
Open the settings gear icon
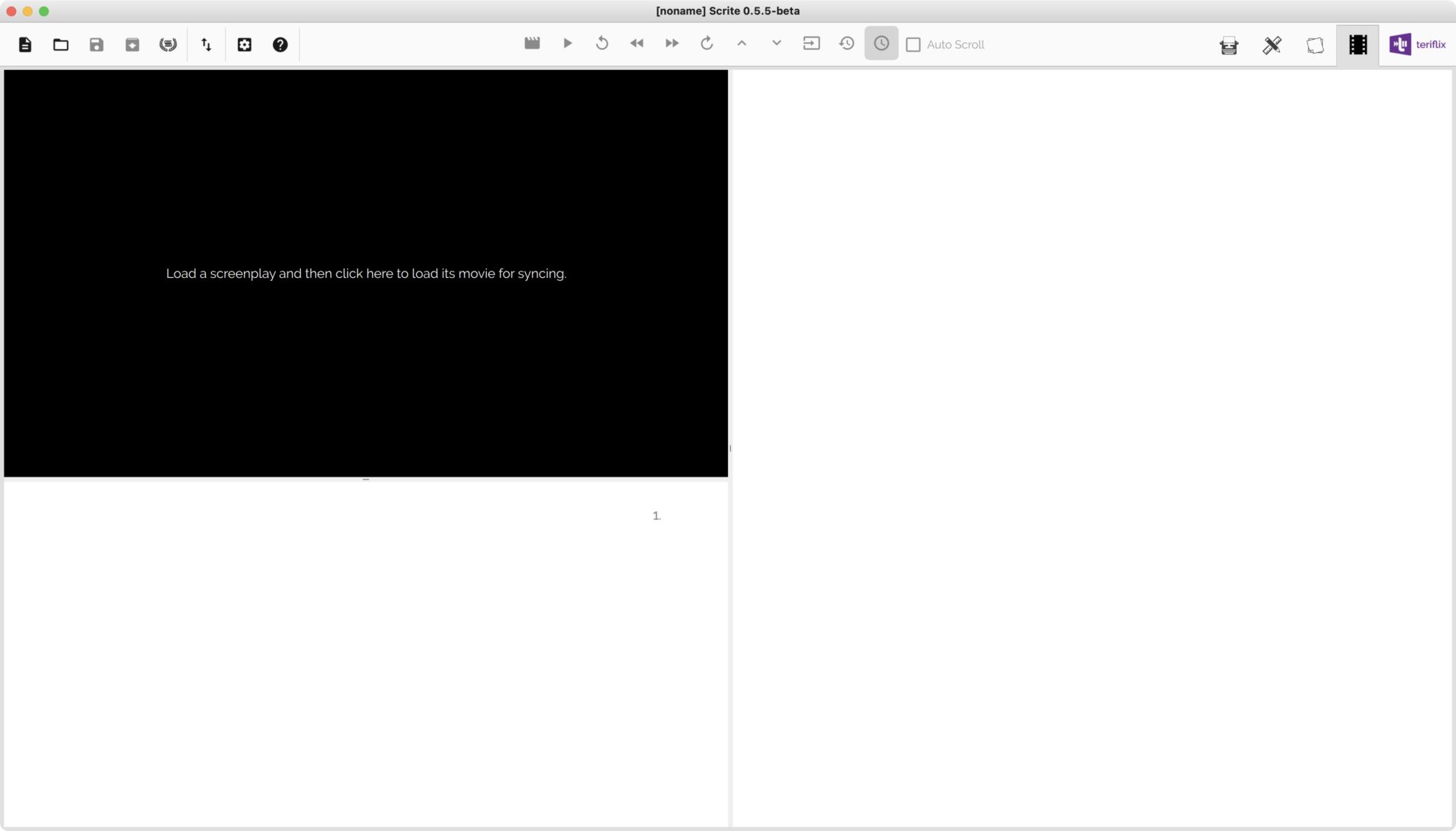[244, 45]
